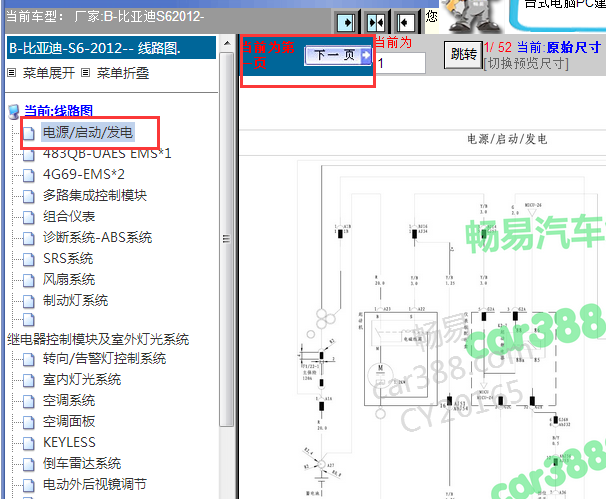The image size is (606, 499).
Task: Click the 跳转 jump button
Action: 463,55
